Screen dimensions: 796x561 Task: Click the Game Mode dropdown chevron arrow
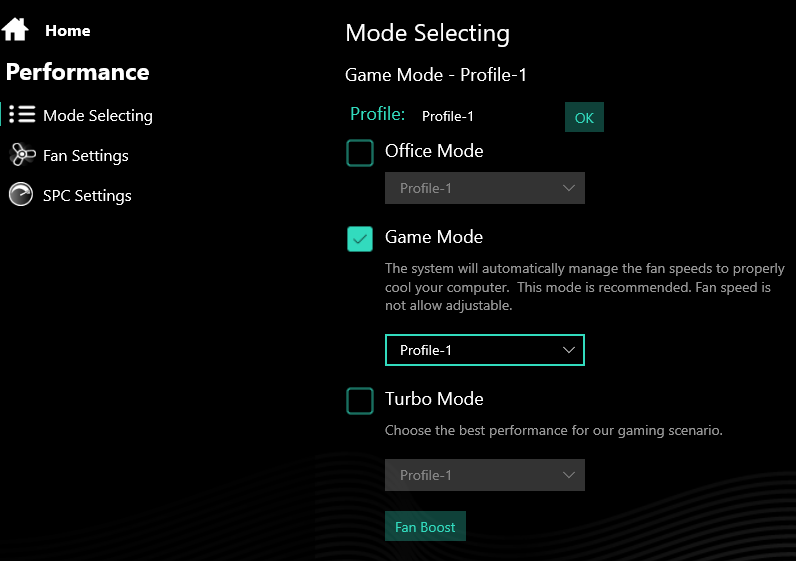point(569,350)
